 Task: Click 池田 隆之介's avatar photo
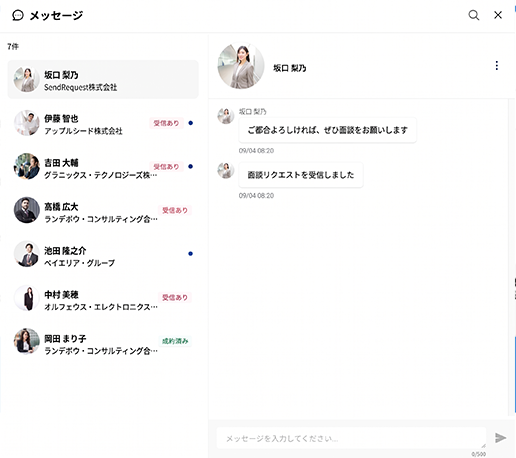pos(27,254)
